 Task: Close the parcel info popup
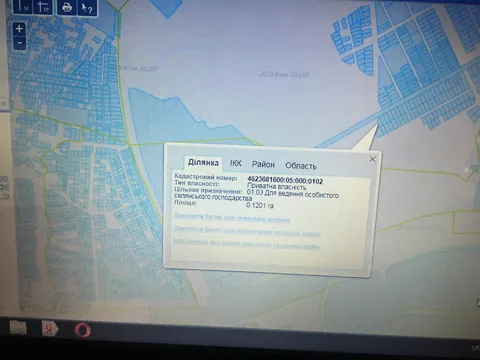[373, 159]
